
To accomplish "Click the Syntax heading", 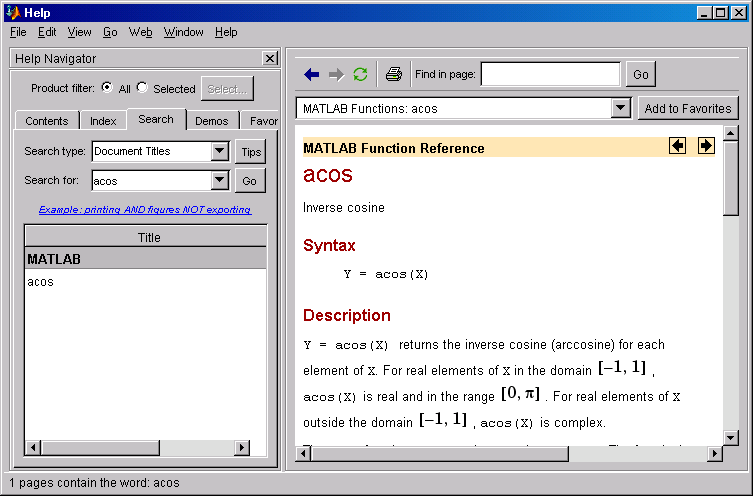I will pyautogui.click(x=329, y=245).
